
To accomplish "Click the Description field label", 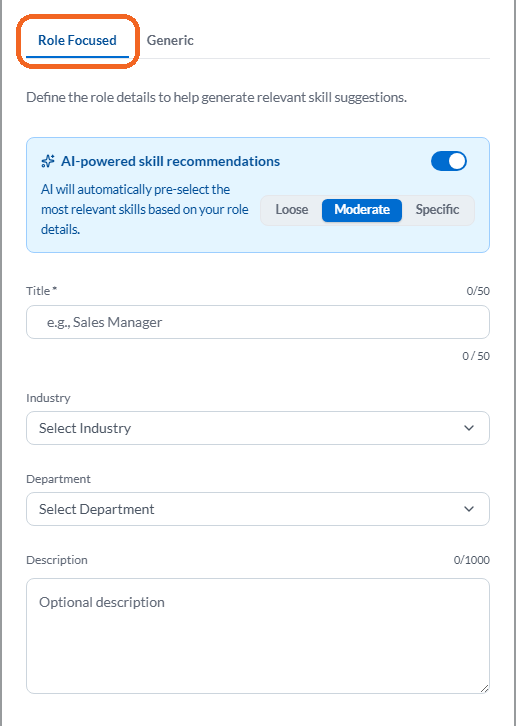I will [x=57, y=560].
